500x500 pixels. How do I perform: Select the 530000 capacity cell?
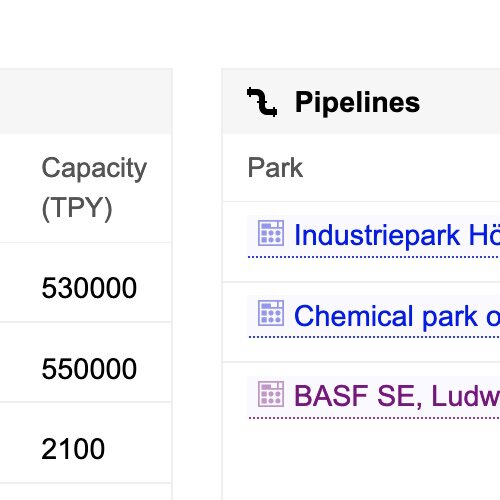point(89,288)
